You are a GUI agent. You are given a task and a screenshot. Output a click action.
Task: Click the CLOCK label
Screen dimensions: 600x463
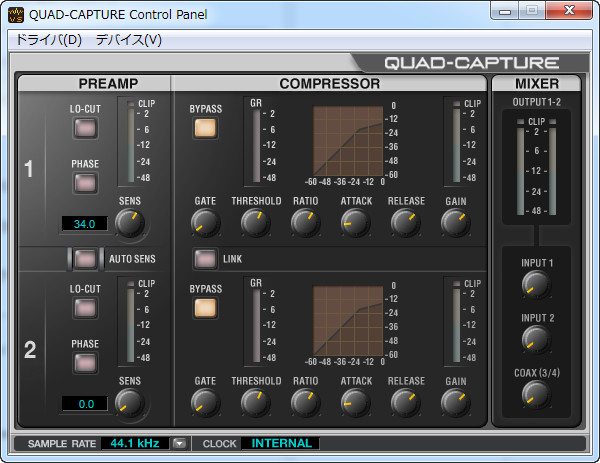pos(219,444)
